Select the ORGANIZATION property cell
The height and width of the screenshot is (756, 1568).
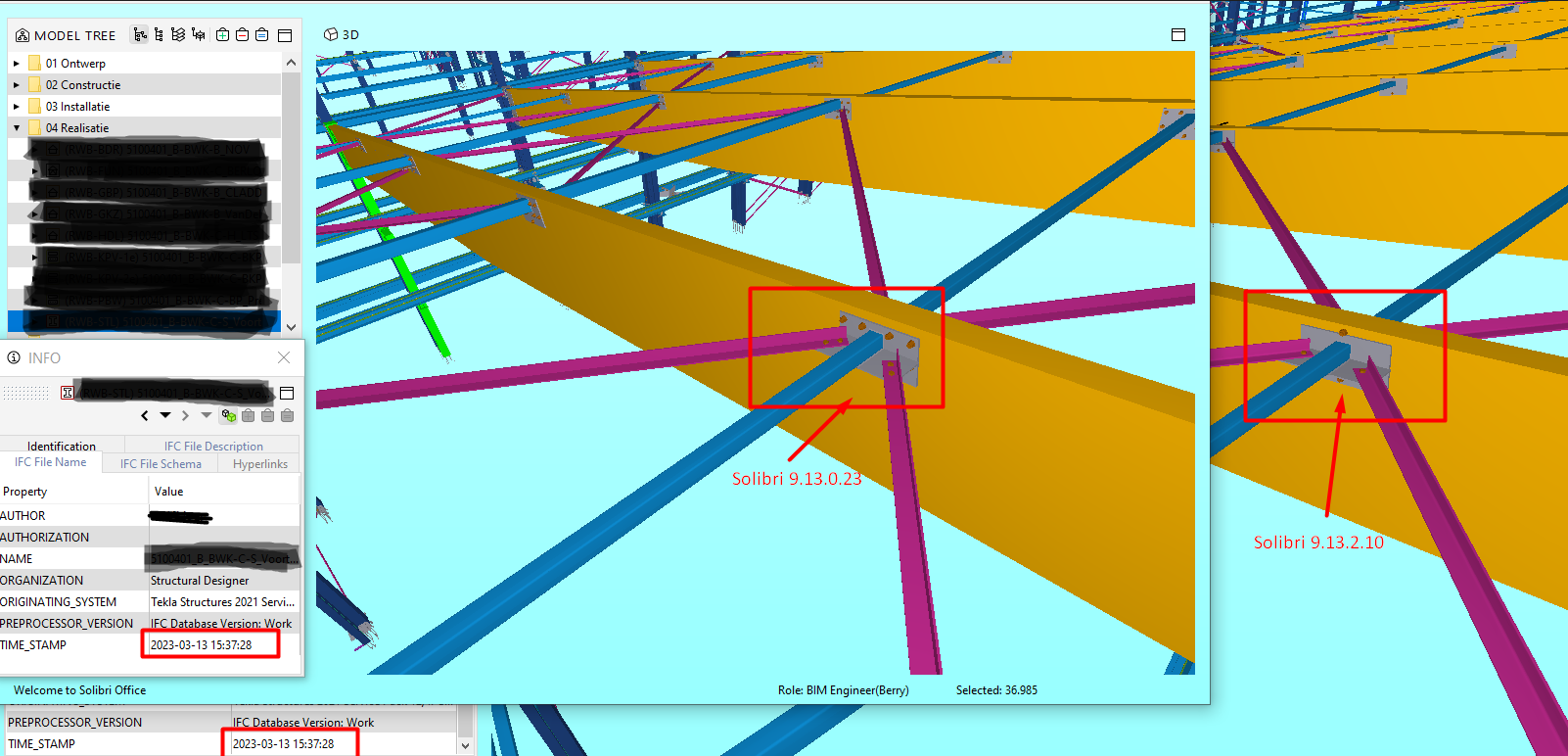[74, 581]
